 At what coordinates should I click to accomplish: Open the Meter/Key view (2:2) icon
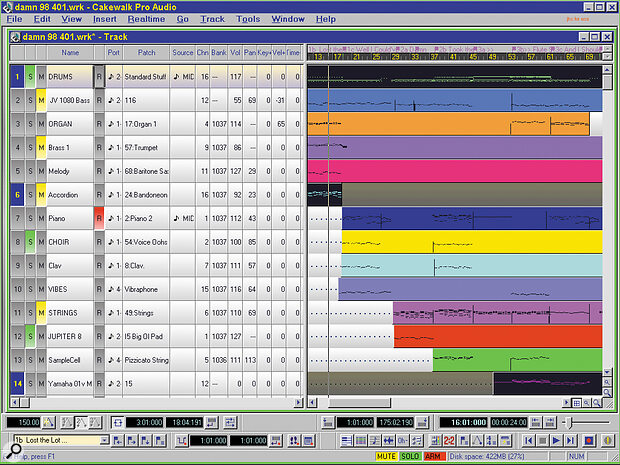pos(449,440)
